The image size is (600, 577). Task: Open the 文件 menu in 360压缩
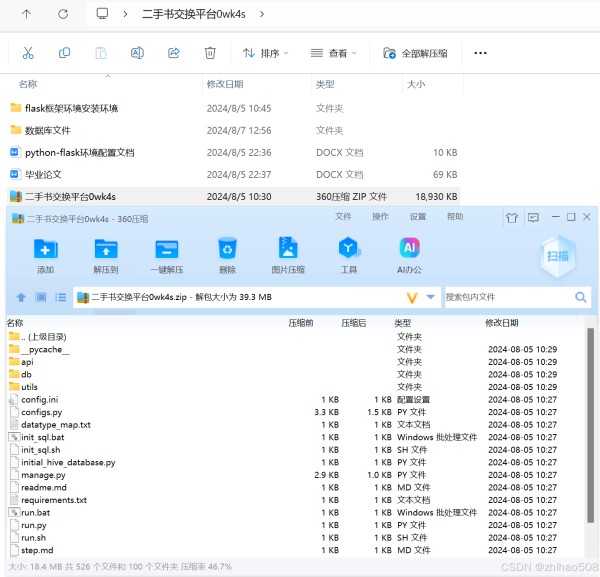click(343, 216)
